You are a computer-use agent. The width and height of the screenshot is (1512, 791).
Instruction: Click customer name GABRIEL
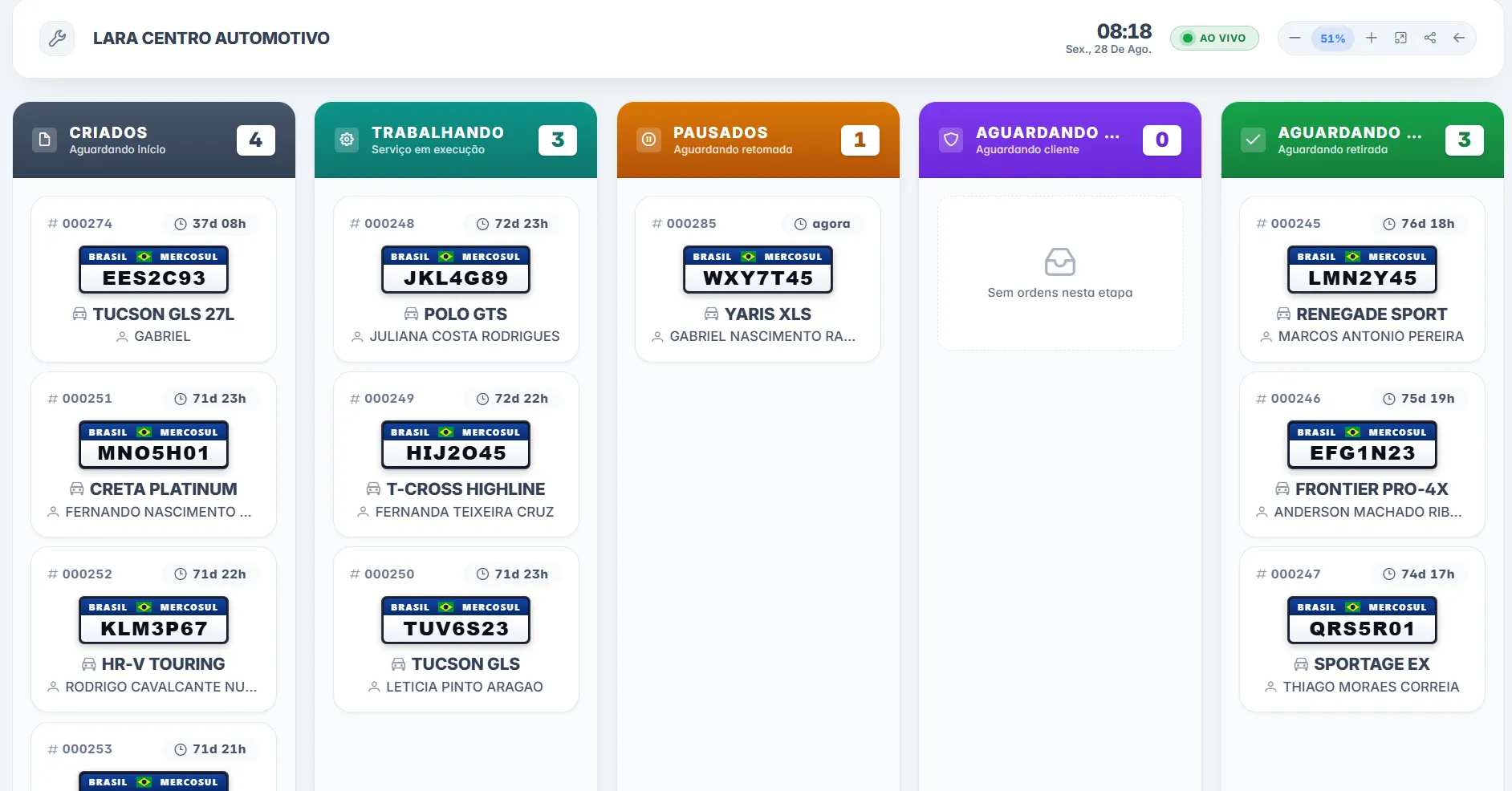pyautogui.click(x=162, y=337)
